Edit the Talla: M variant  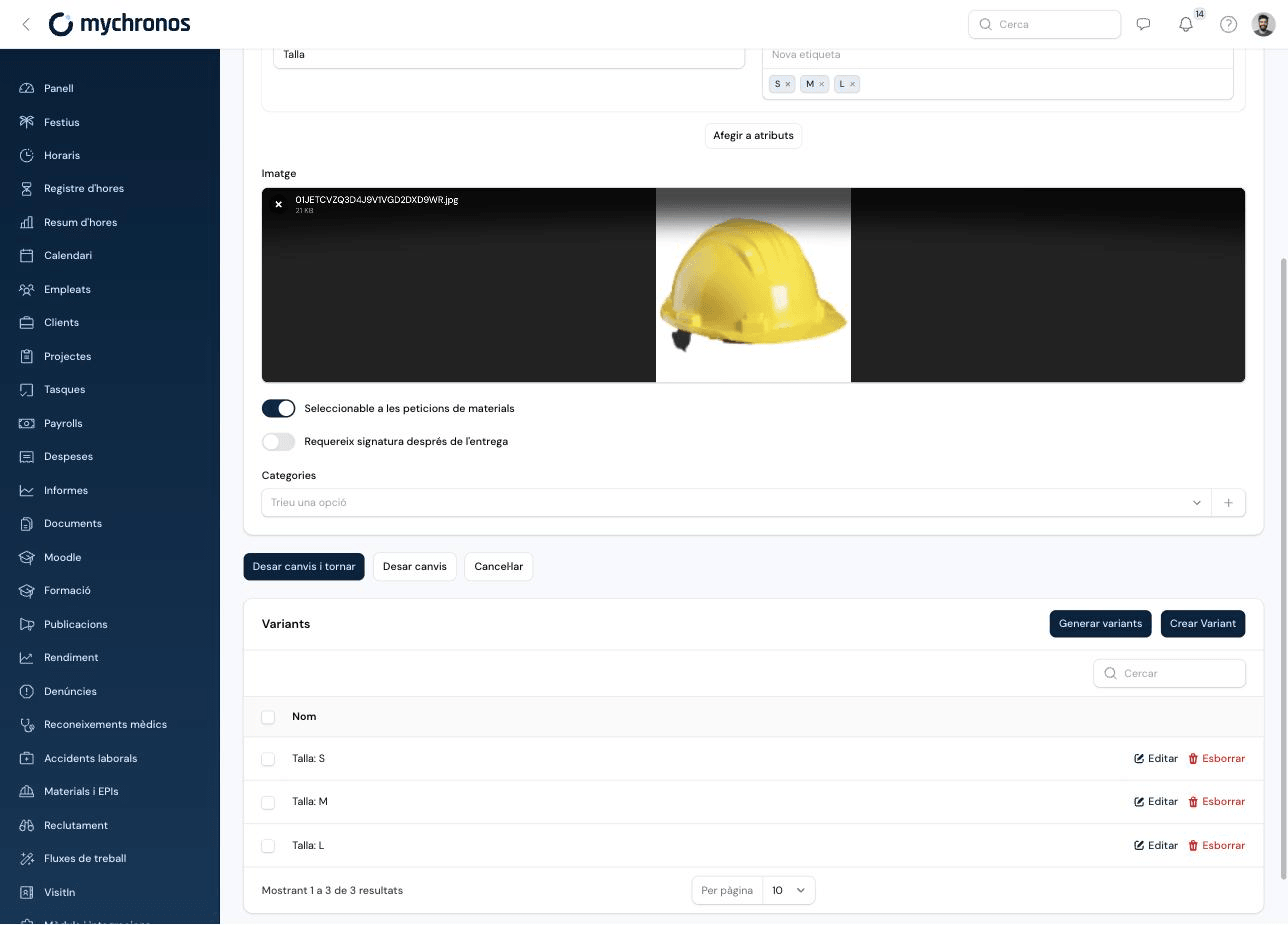pyautogui.click(x=1156, y=802)
